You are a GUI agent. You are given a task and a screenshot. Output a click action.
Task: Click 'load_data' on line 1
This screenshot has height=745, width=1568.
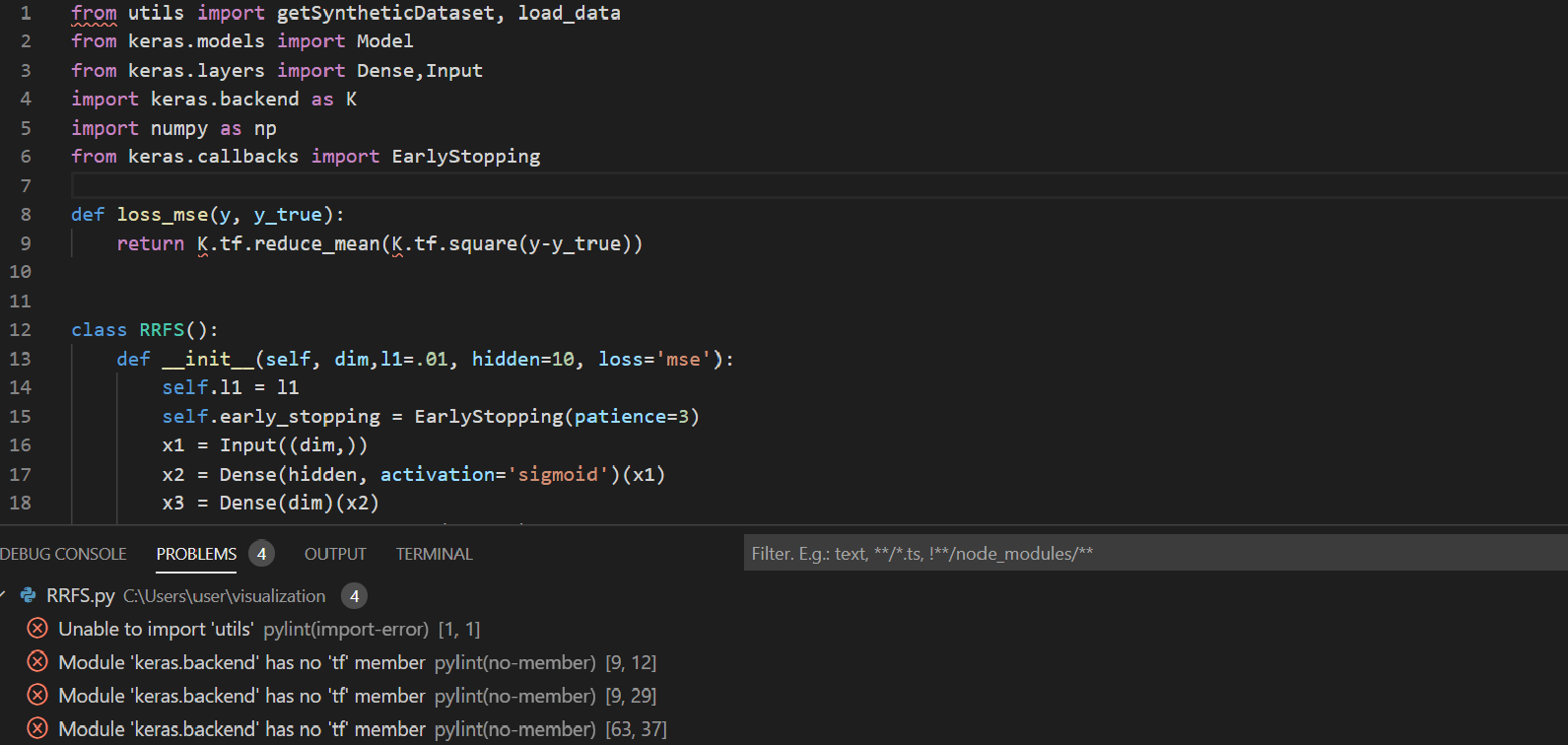(570, 13)
